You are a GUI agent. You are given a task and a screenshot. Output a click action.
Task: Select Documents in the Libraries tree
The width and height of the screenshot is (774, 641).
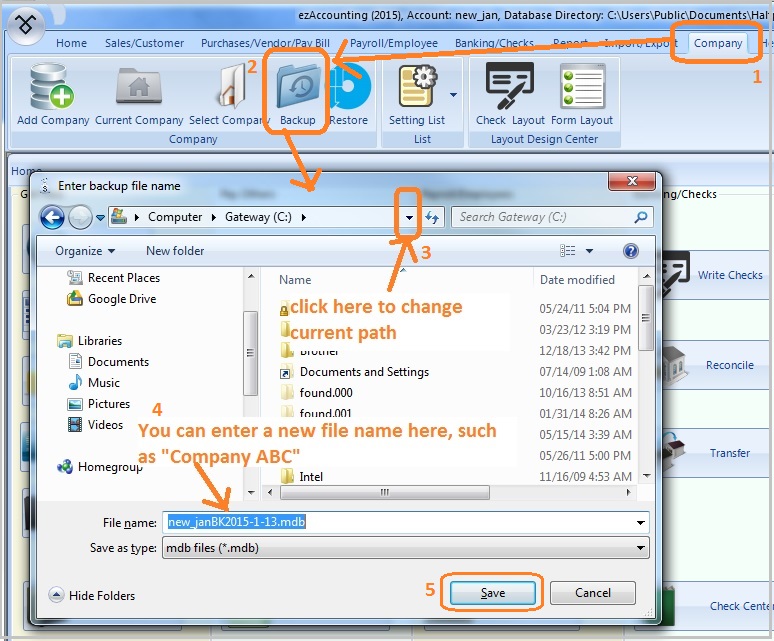(118, 362)
